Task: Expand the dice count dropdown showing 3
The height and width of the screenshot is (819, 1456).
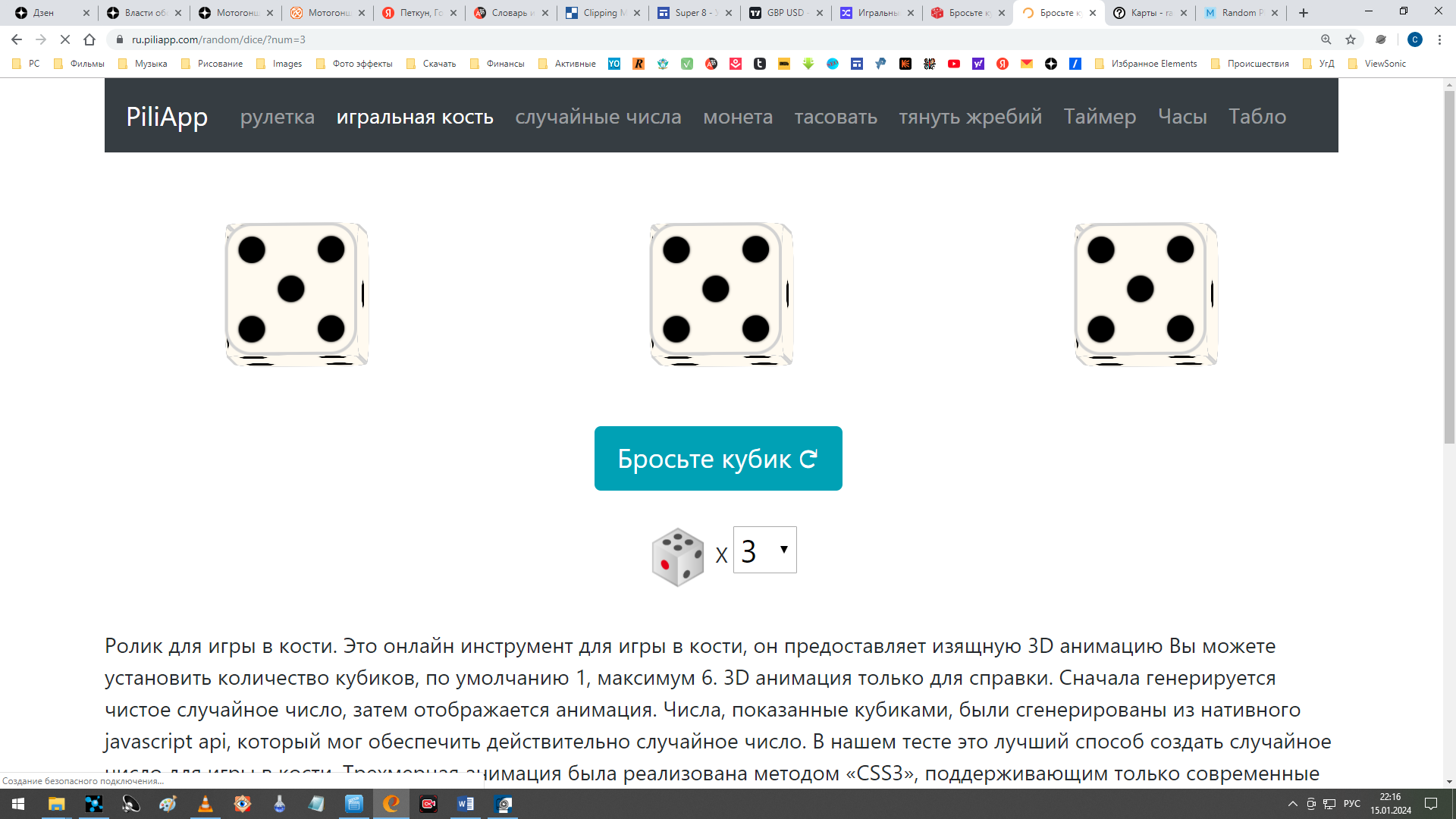Action: pyautogui.click(x=764, y=550)
